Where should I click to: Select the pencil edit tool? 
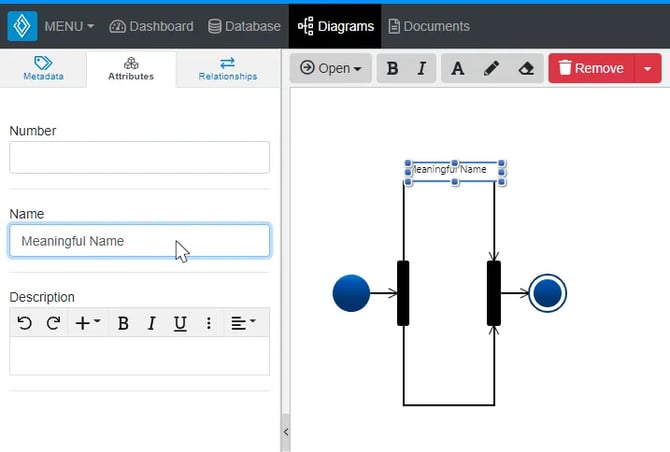[491, 68]
